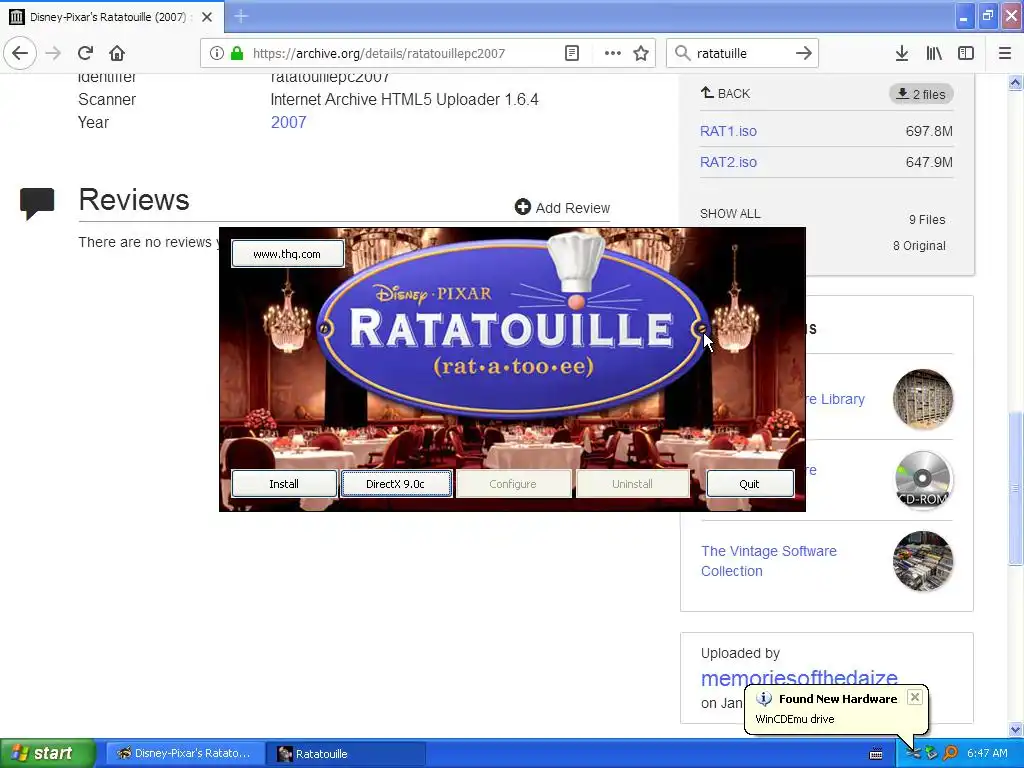Click the search go arrow
1024x768 pixels.
[804, 53]
